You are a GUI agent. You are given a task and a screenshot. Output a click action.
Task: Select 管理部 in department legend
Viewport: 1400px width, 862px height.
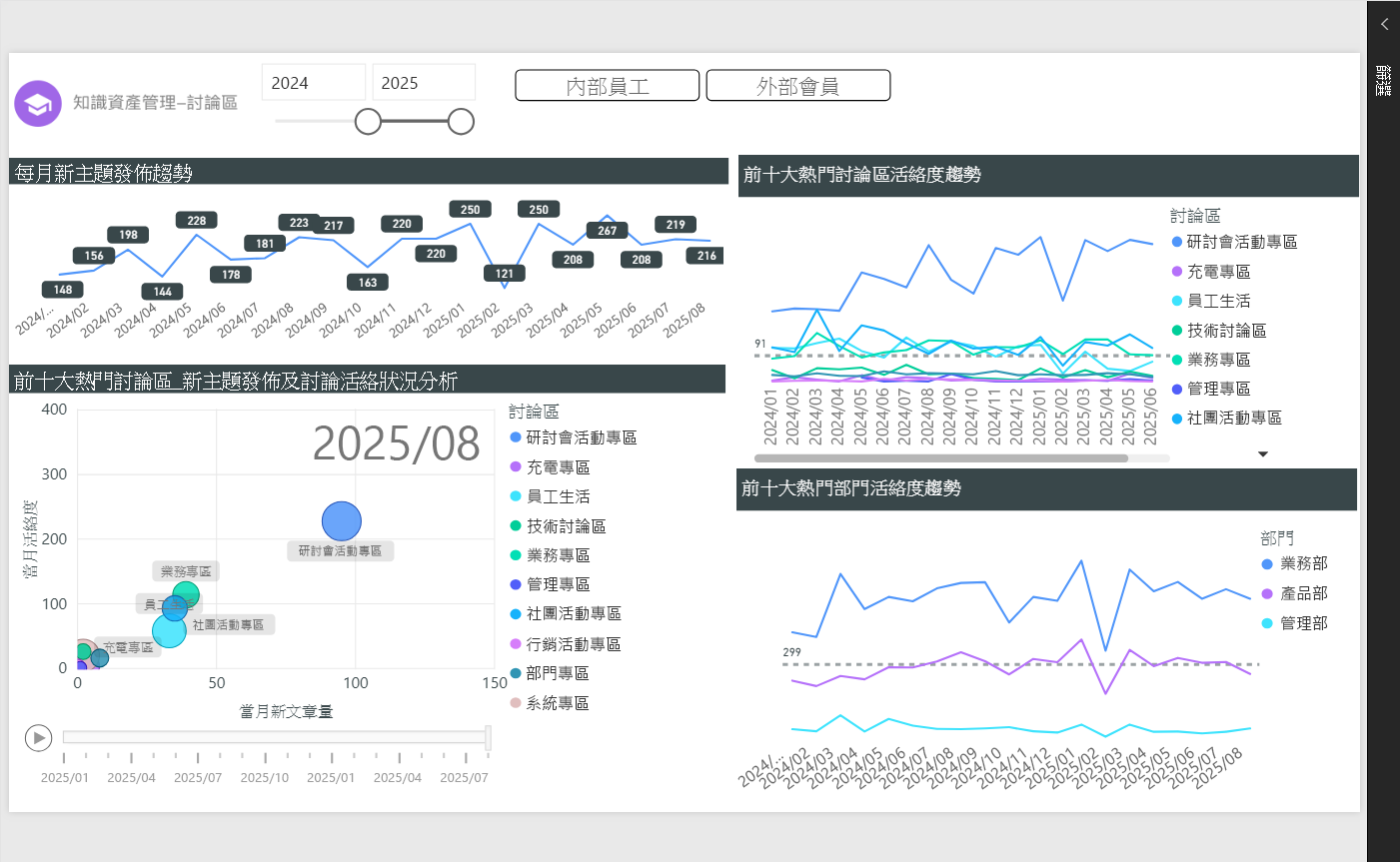(1295, 623)
